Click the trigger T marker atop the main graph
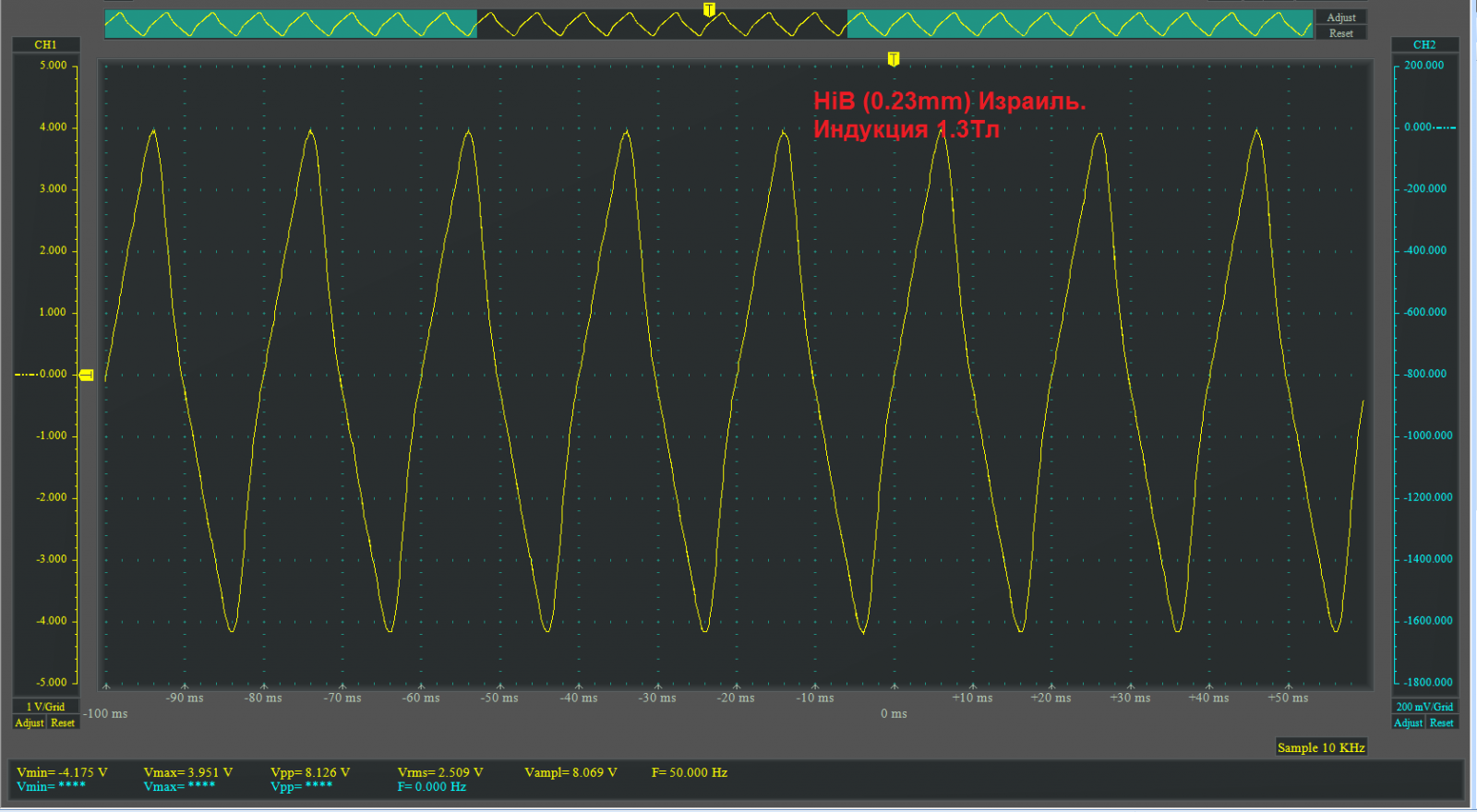The height and width of the screenshot is (812, 1477). click(x=894, y=59)
